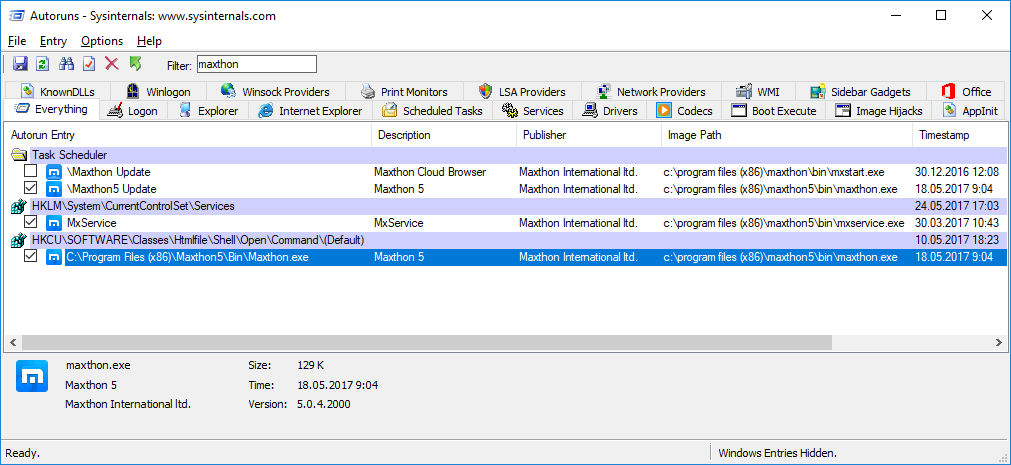Image resolution: width=1011 pixels, height=465 pixels.
Task: Click the horizontal scrollbar thumb
Action: (x=420, y=343)
